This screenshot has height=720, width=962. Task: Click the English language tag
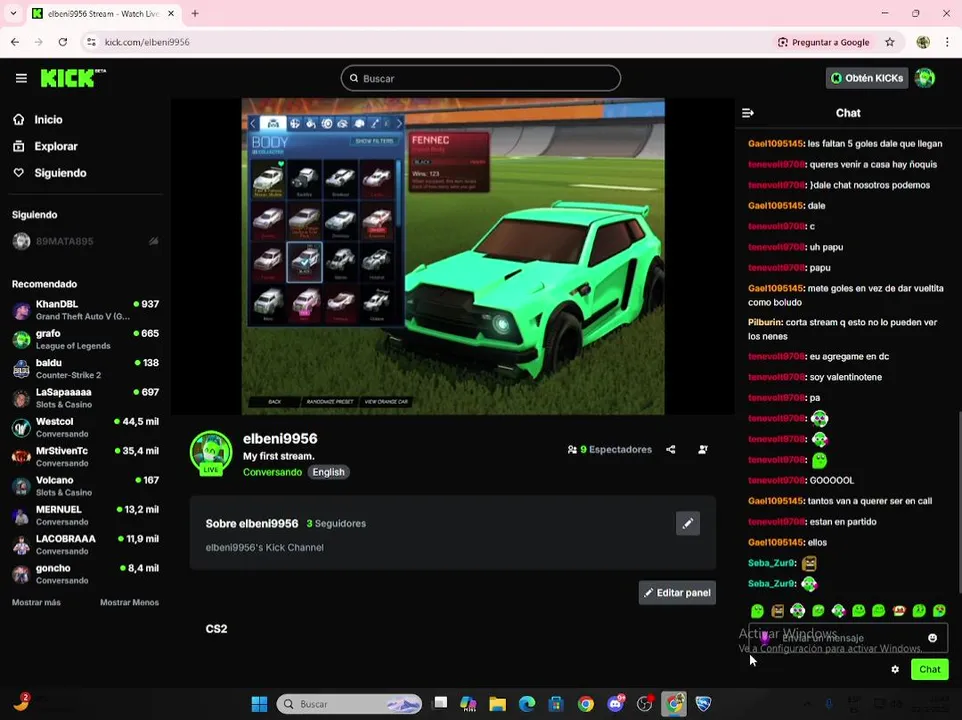(x=328, y=472)
